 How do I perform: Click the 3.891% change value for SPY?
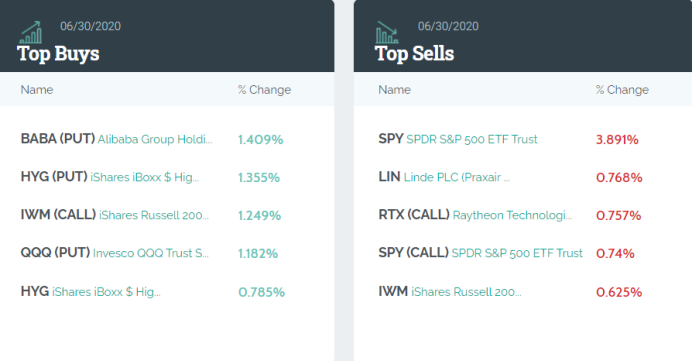pos(617,139)
